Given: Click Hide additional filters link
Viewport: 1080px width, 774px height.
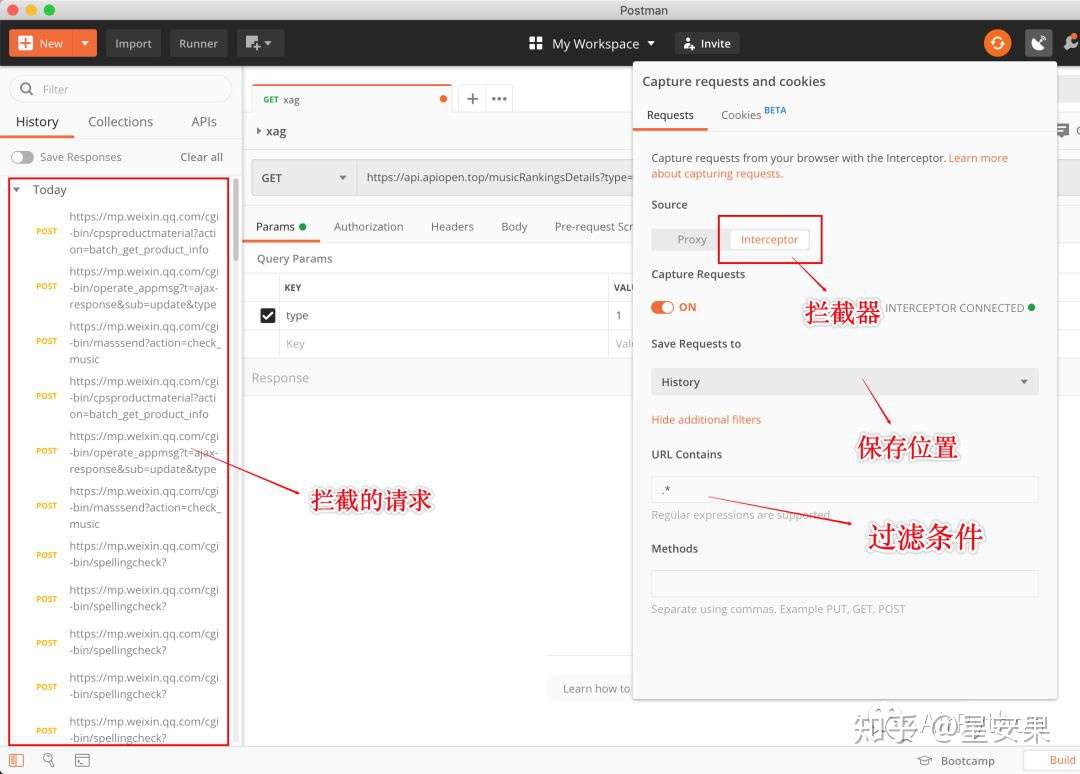Looking at the screenshot, I should (706, 419).
